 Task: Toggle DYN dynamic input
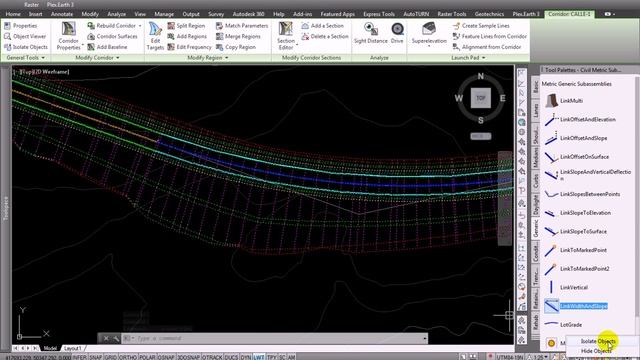pos(246,357)
